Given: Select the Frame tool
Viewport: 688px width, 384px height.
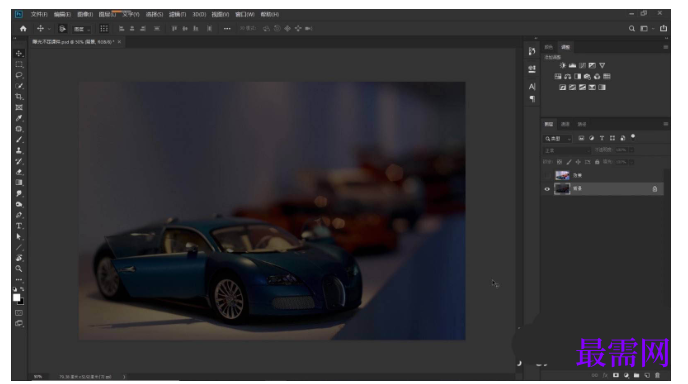Looking at the screenshot, I should [19, 108].
